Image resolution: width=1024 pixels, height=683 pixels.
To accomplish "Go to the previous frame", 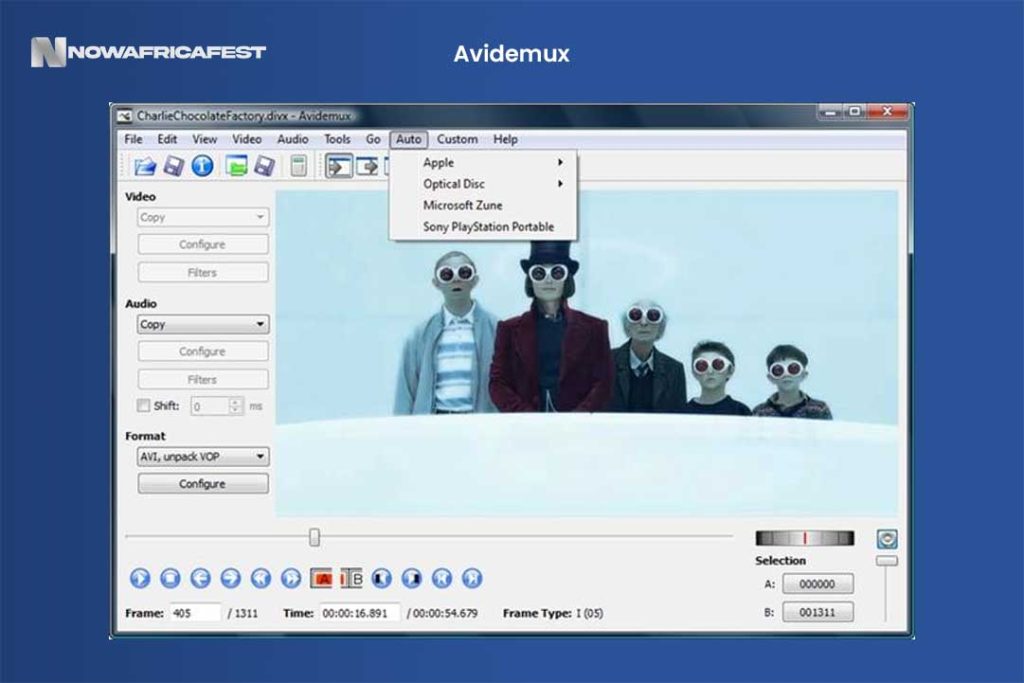I will [200, 578].
